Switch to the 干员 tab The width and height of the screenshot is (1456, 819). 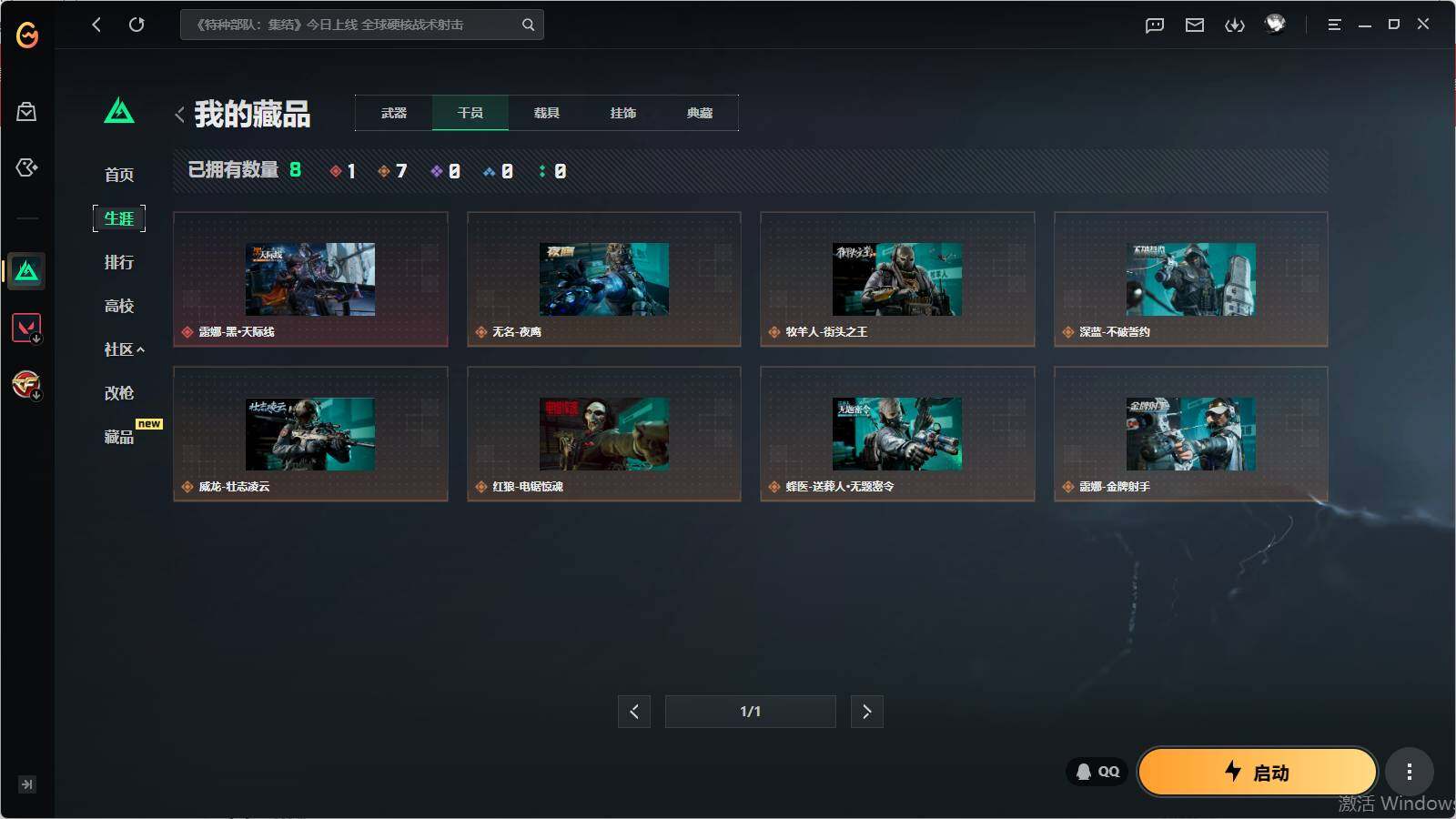point(470,113)
